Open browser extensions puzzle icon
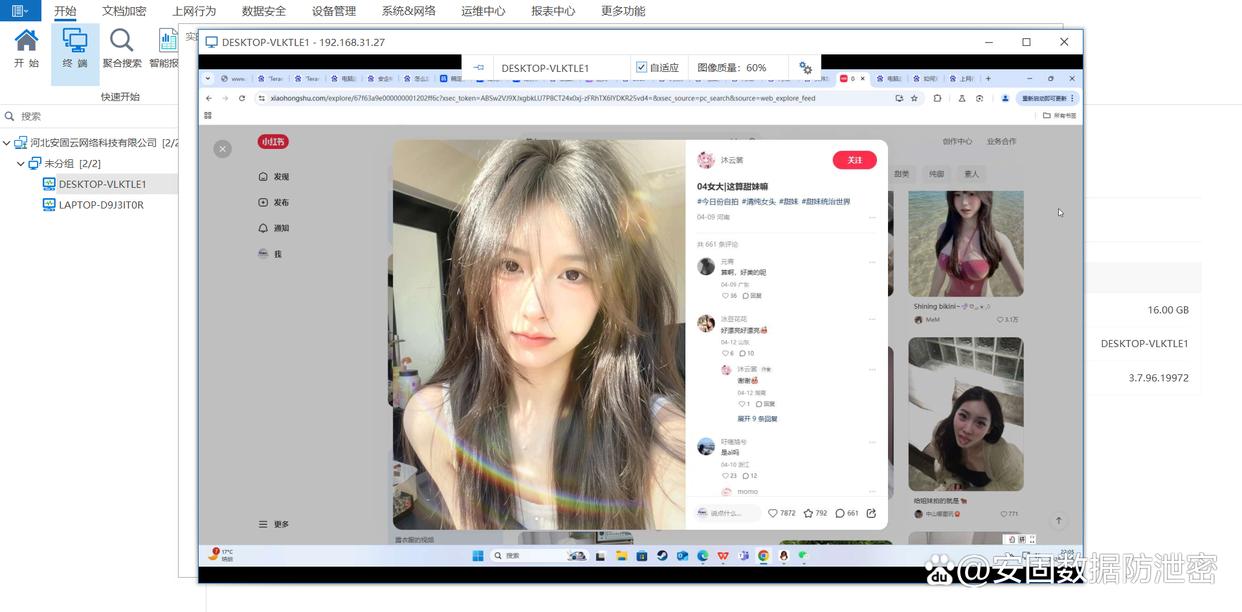Viewport: 1242px width, 612px height. [x=937, y=98]
